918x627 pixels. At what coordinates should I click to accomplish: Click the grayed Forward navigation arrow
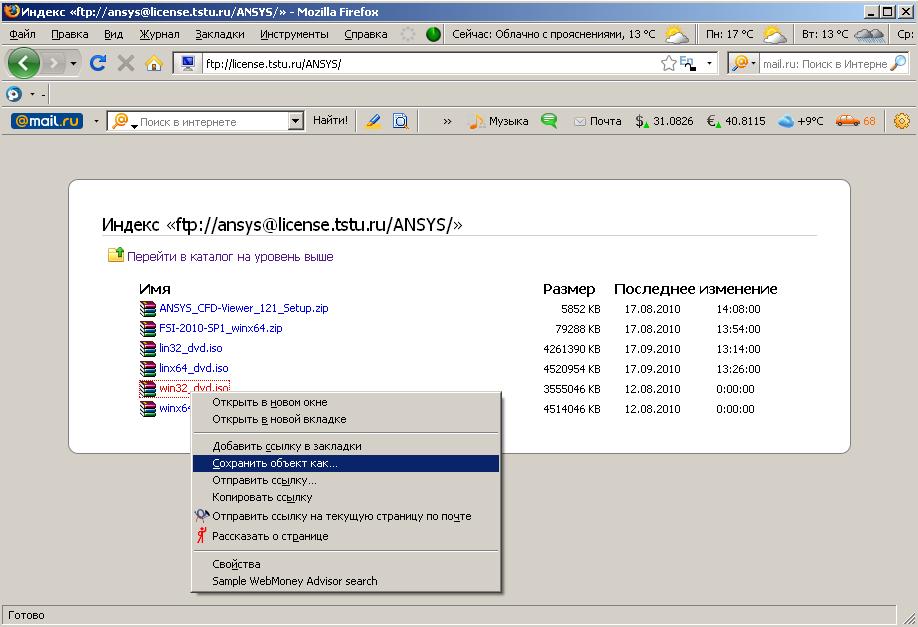pyautogui.click(x=53, y=63)
